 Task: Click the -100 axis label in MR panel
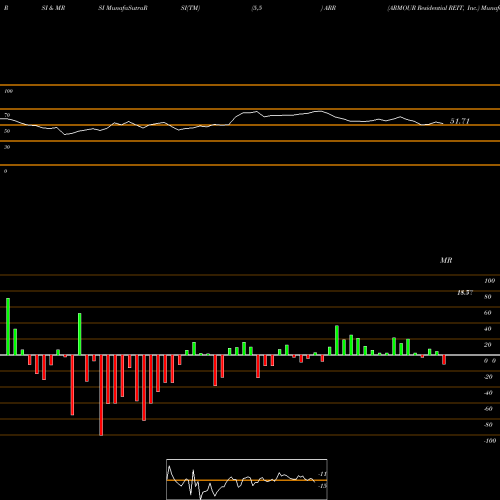(x=489, y=441)
